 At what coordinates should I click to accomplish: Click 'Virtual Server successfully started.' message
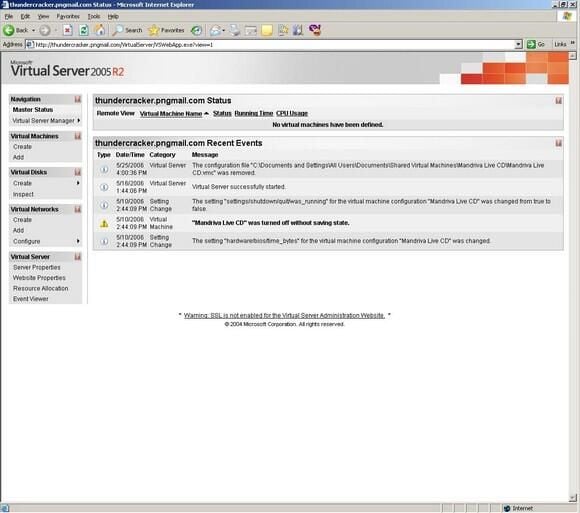pyautogui.click(x=239, y=187)
